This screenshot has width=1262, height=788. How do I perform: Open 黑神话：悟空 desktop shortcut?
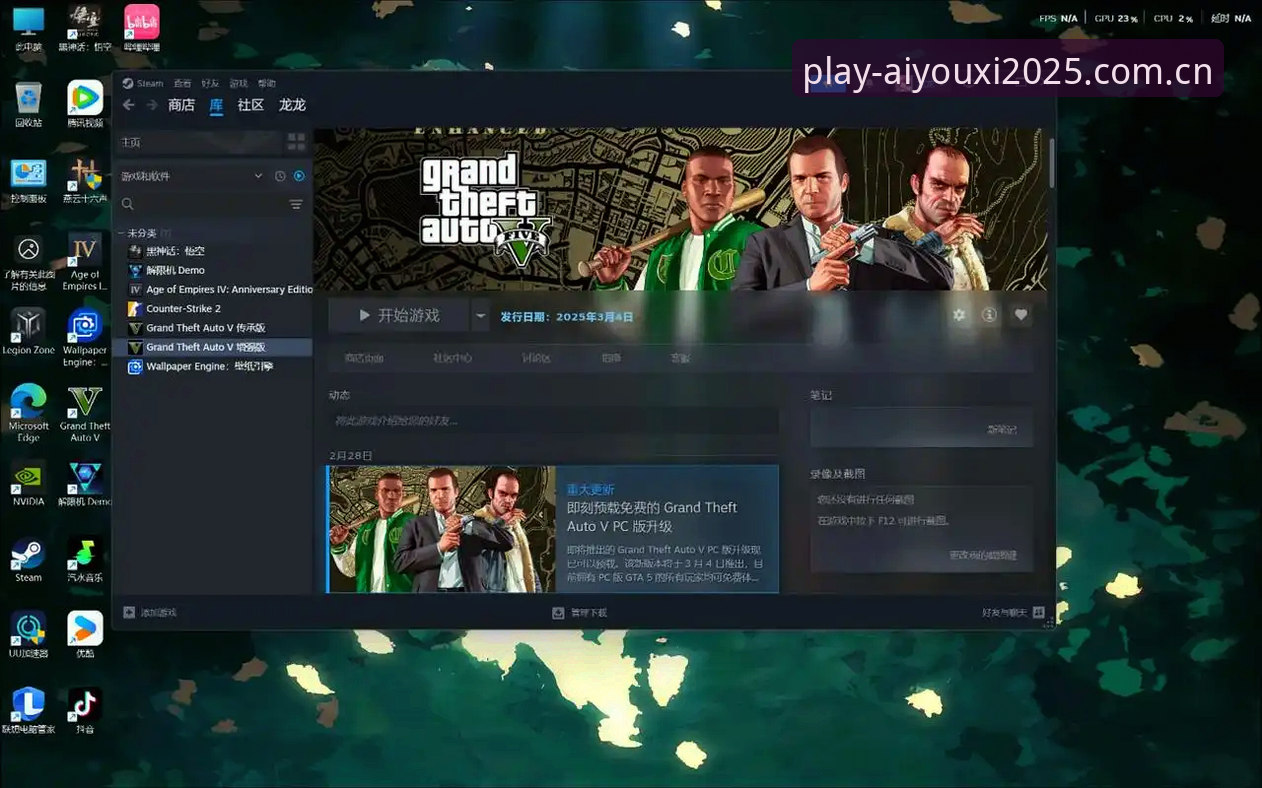[x=85, y=30]
